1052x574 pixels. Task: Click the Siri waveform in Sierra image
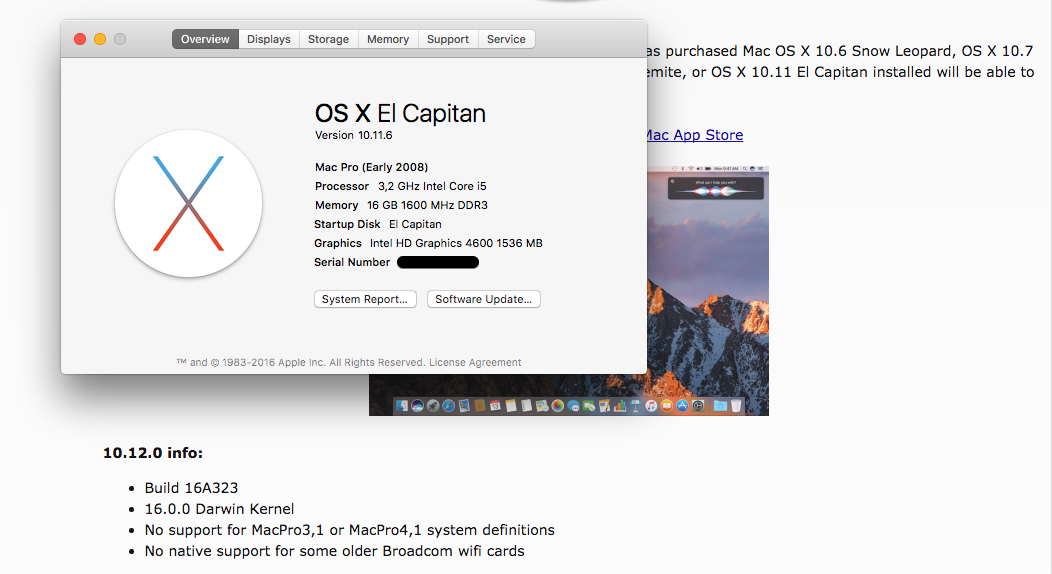point(716,191)
